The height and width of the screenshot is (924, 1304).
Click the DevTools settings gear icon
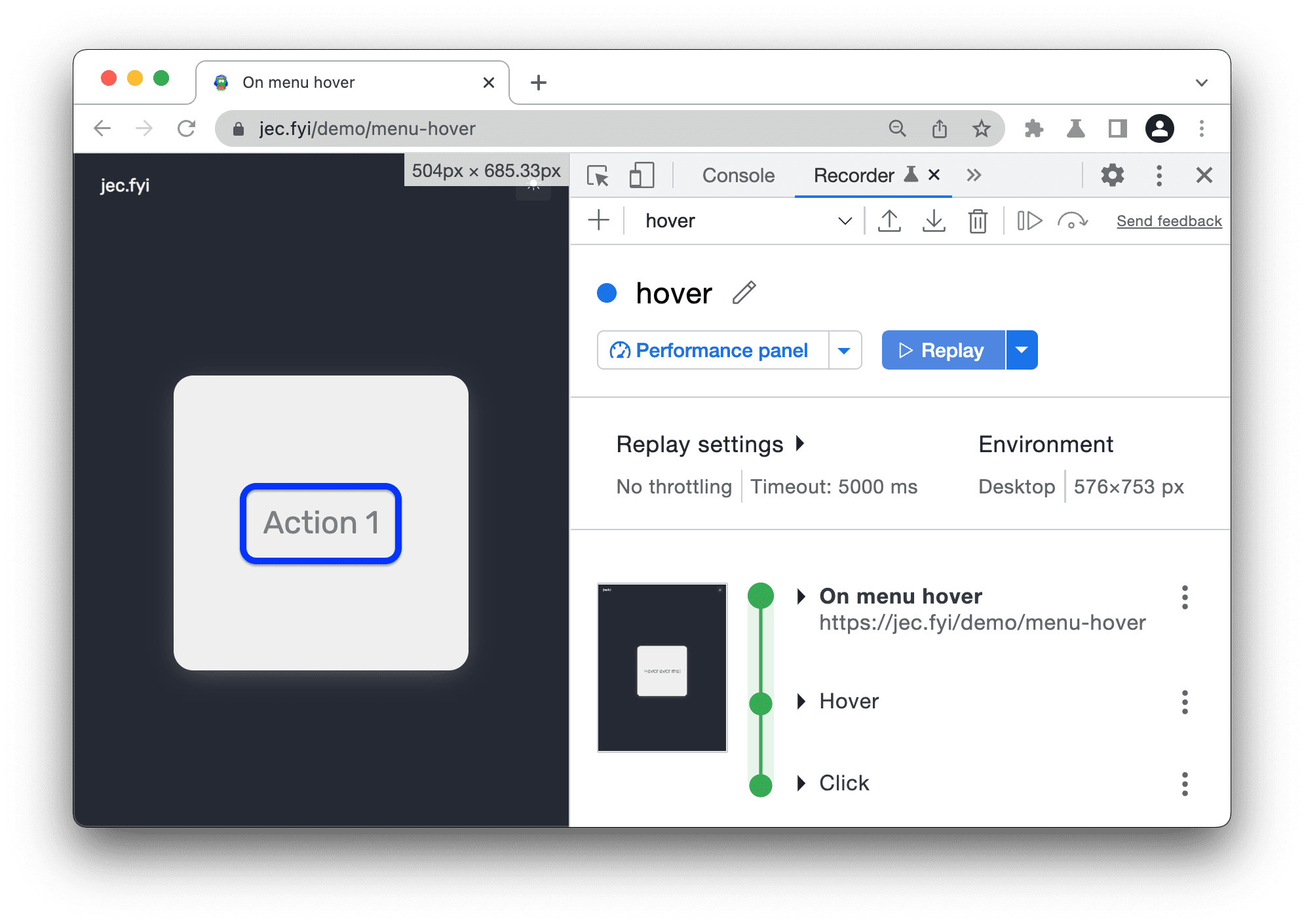pos(1114,175)
